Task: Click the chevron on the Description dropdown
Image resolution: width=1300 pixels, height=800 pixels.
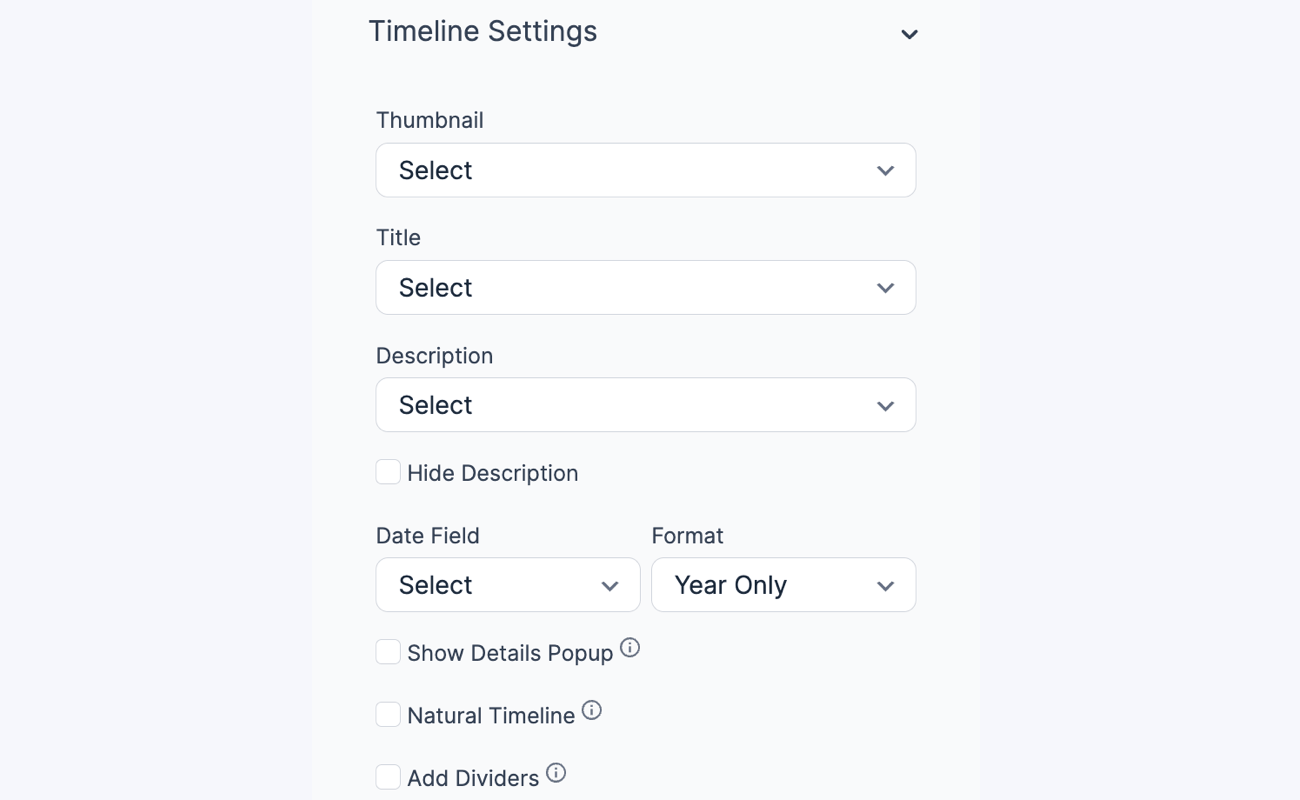Action: tap(884, 405)
